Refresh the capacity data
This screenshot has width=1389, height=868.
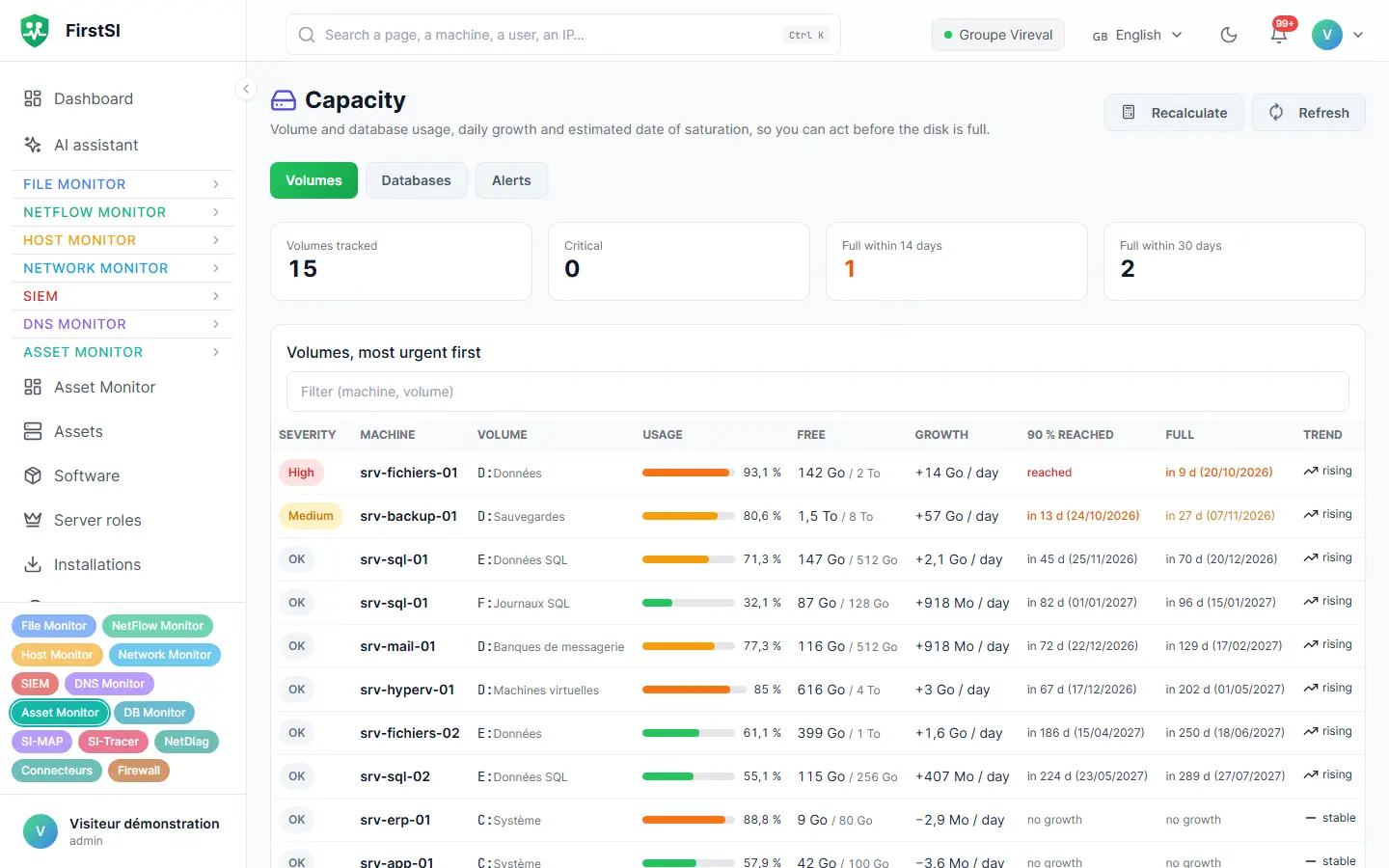[1309, 113]
